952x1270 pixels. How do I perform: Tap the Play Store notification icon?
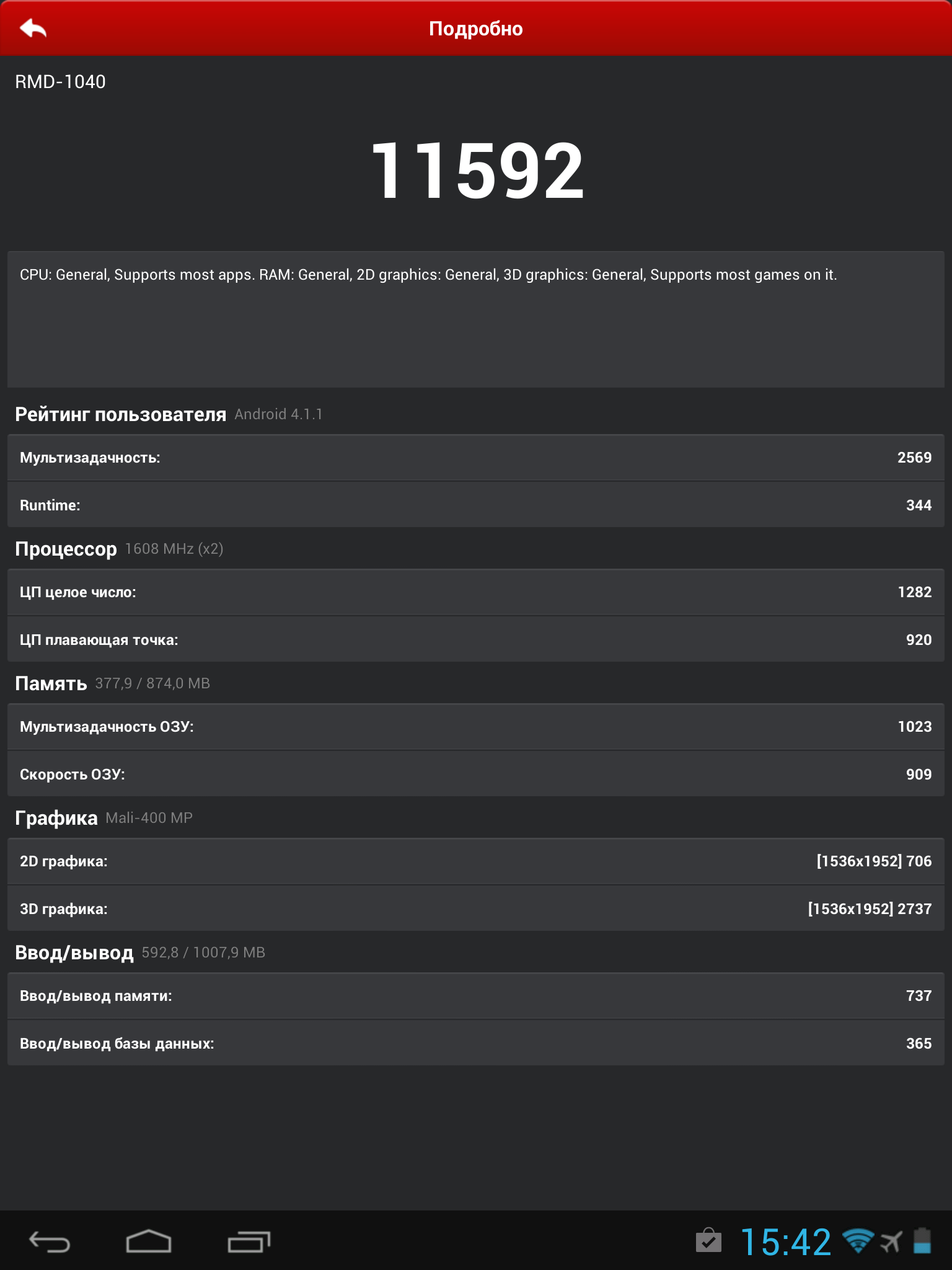708,1241
